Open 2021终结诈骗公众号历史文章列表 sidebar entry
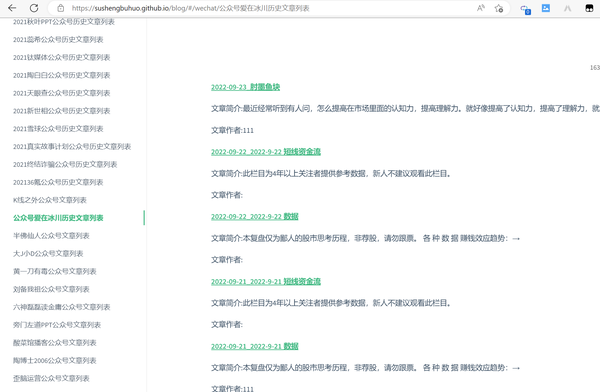The width and height of the screenshot is (600, 392). pyautogui.click(x=65, y=165)
